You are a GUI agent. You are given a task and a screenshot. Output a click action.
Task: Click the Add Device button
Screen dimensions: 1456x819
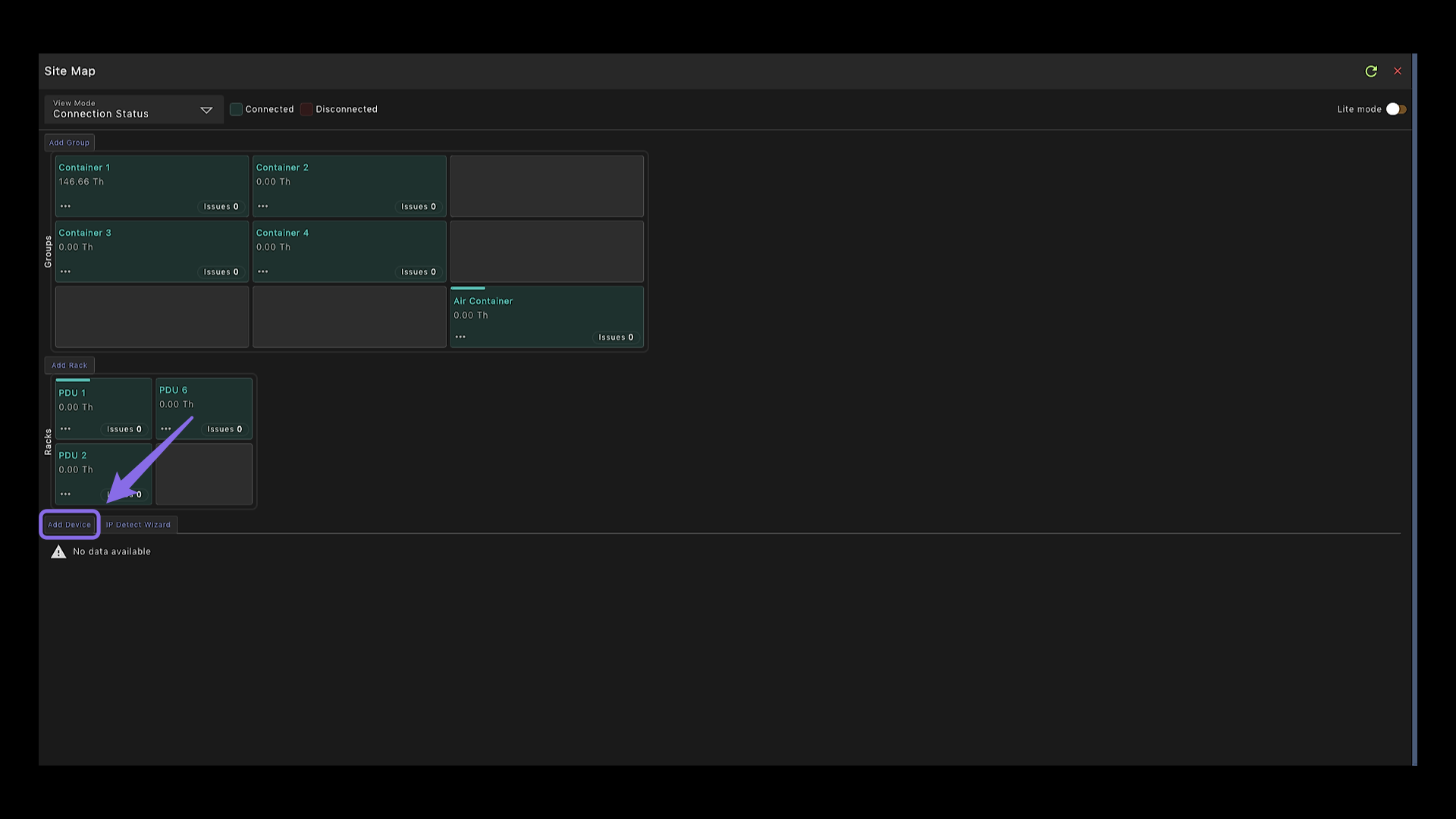pos(69,525)
